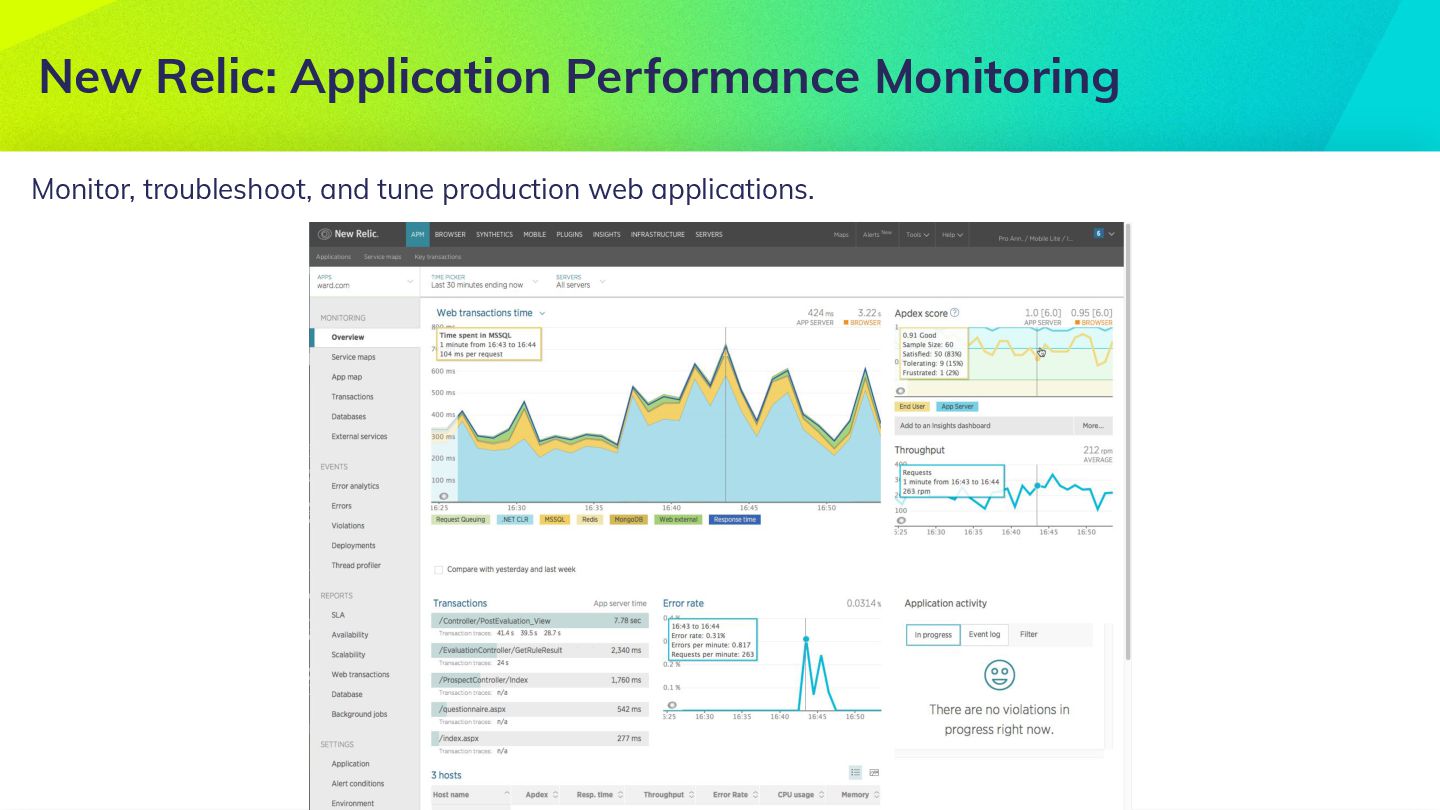Open the Help dropdown menu
This screenshot has width=1440, height=810.
click(x=952, y=235)
